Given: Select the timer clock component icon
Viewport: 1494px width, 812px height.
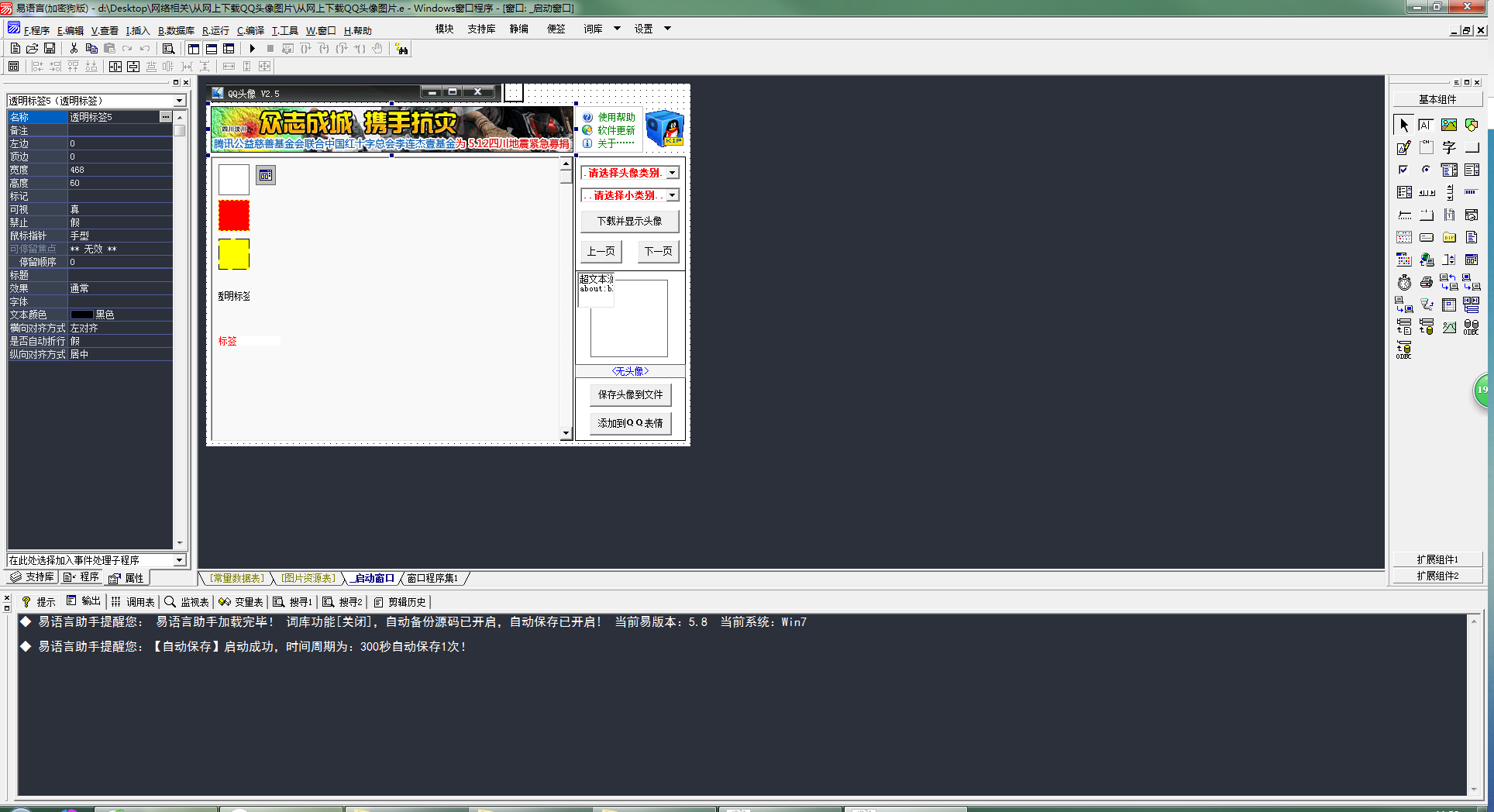Looking at the screenshot, I should 1404,283.
